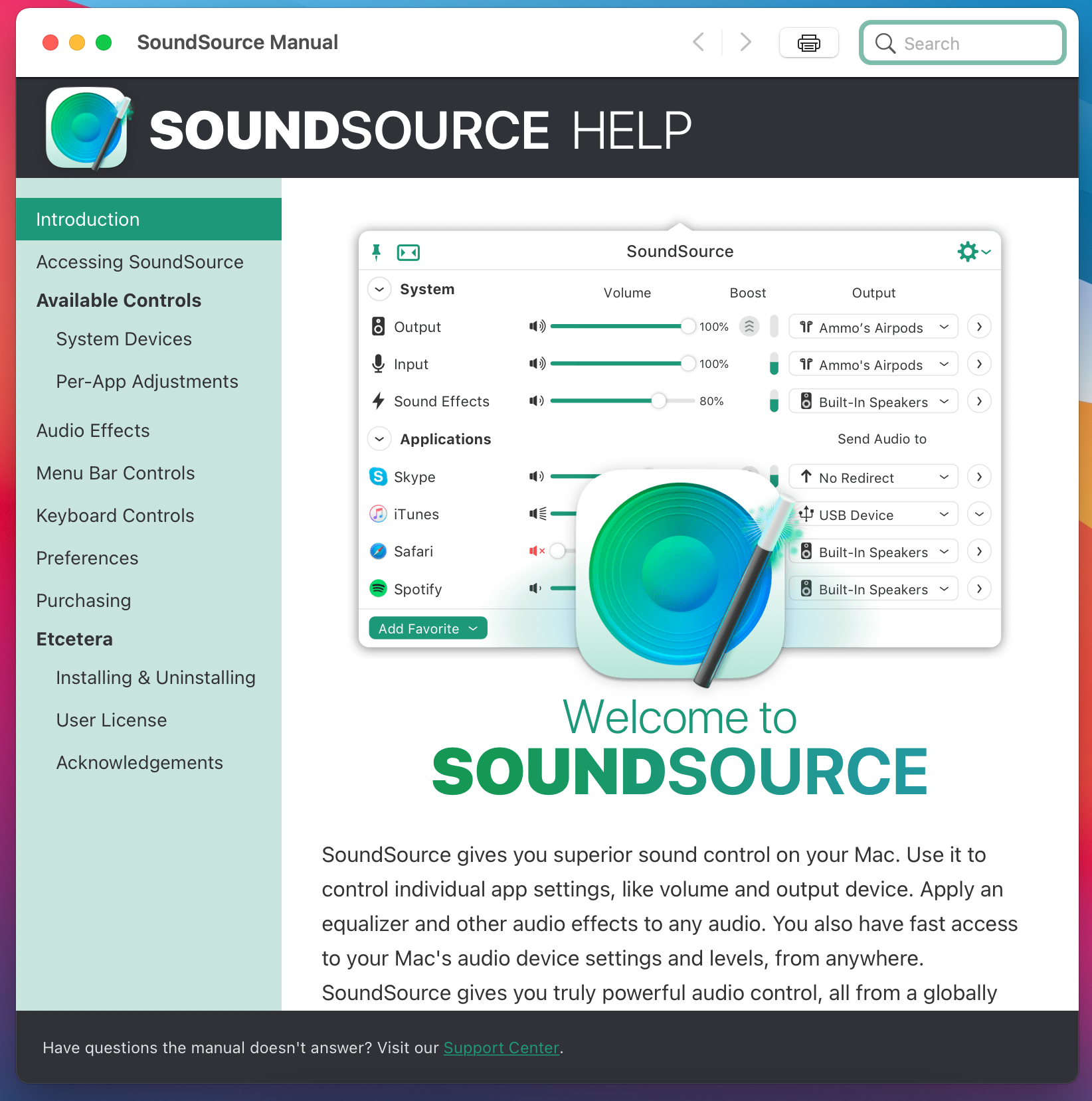The width and height of the screenshot is (1092, 1101).
Task: Mute Input via its volume icon
Action: [537, 363]
